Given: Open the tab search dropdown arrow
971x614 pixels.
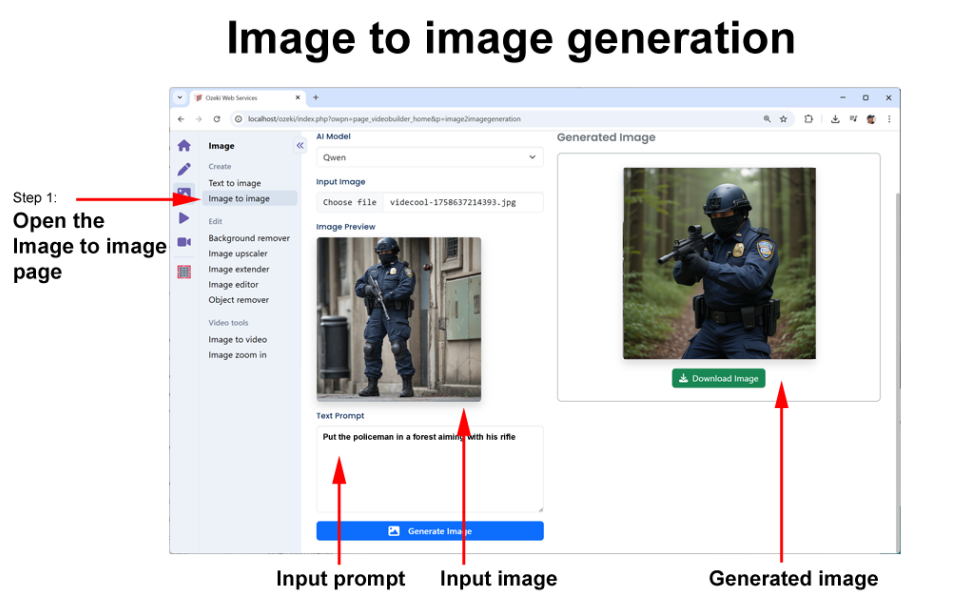Looking at the screenshot, I should click(x=180, y=98).
